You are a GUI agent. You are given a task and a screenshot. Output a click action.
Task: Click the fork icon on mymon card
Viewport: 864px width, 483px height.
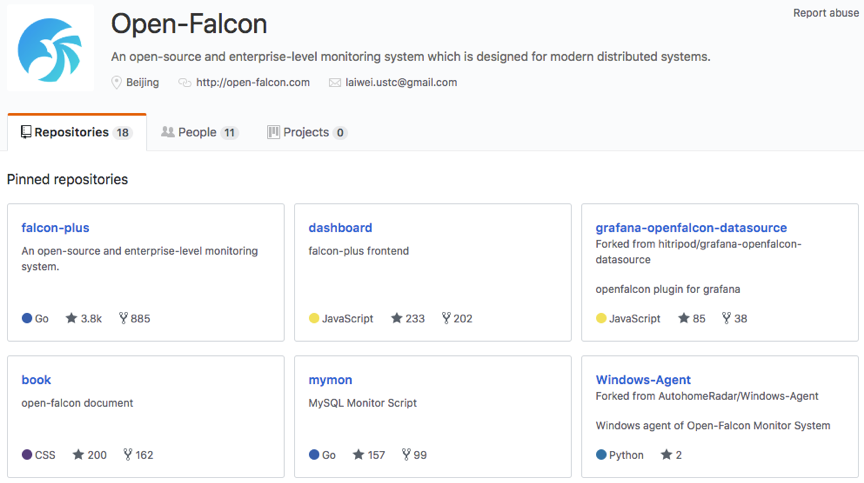coord(406,454)
